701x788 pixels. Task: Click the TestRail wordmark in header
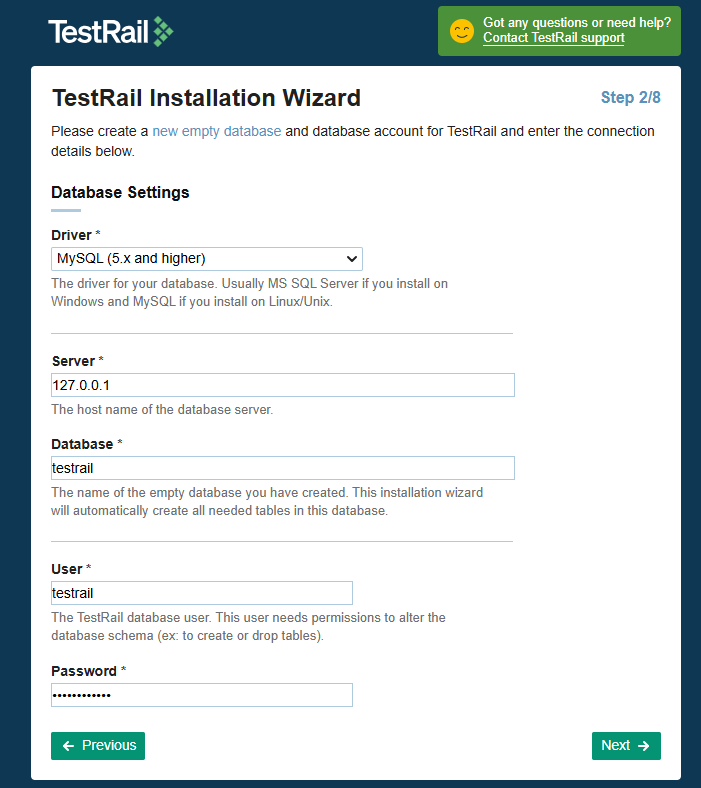pos(98,32)
